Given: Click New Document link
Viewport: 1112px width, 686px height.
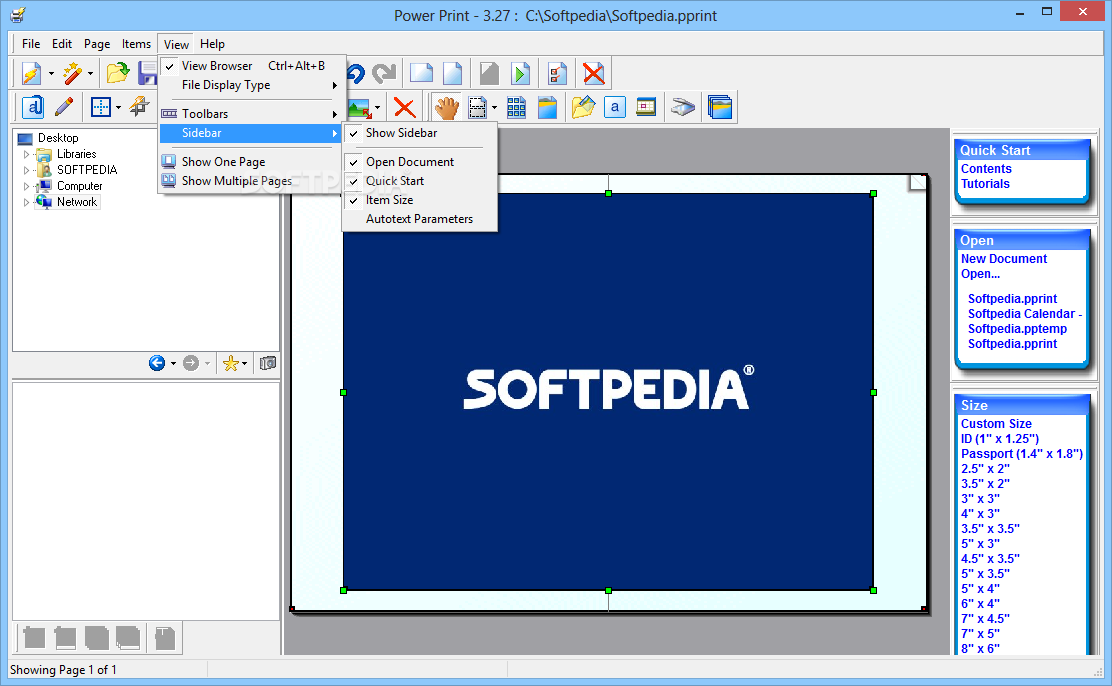Looking at the screenshot, I should coord(1003,259).
